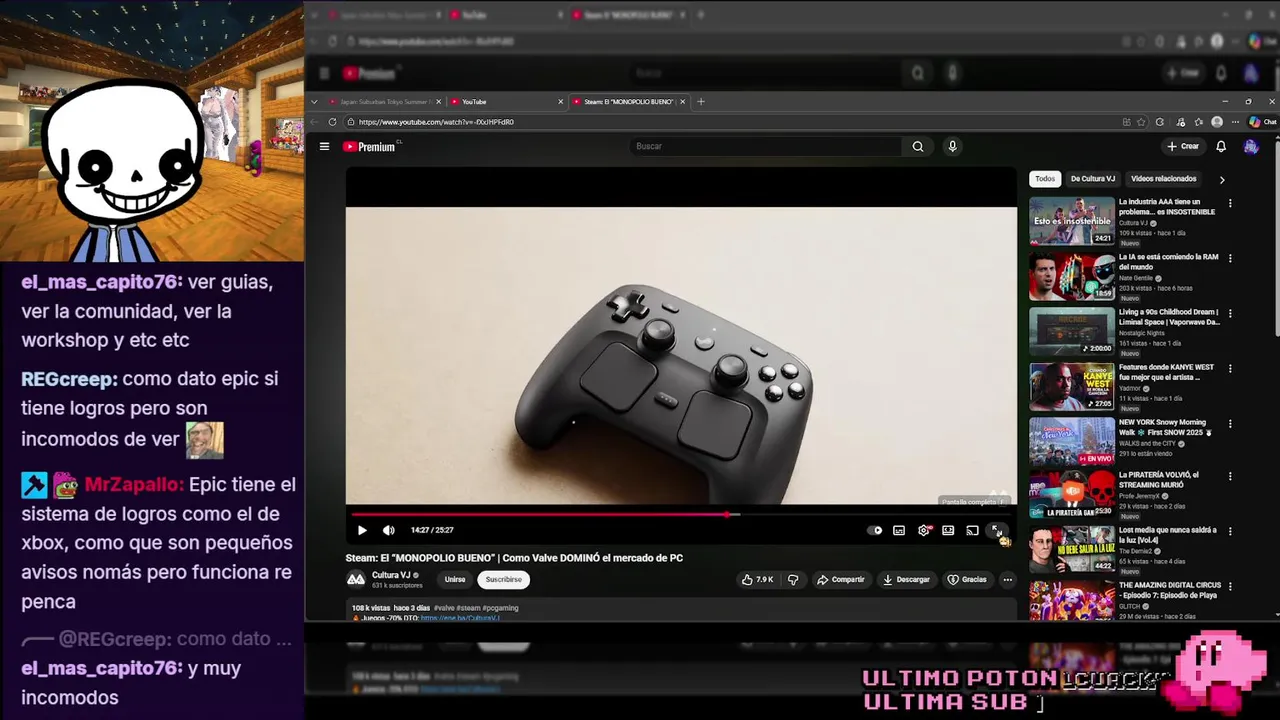Seek using the red video progress bar
The width and height of the screenshot is (1280, 720).
click(681, 514)
